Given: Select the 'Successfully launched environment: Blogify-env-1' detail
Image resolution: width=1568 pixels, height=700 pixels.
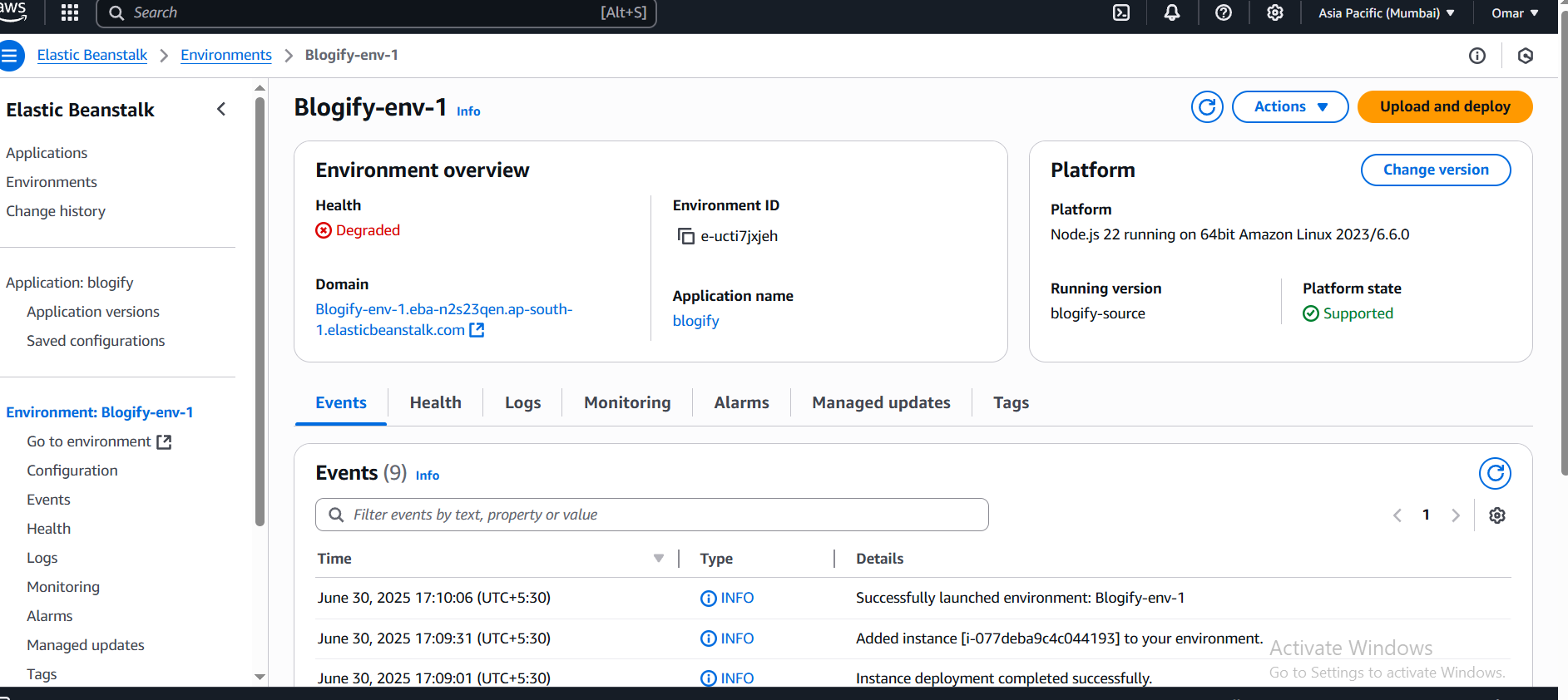Looking at the screenshot, I should tap(1021, 598).
